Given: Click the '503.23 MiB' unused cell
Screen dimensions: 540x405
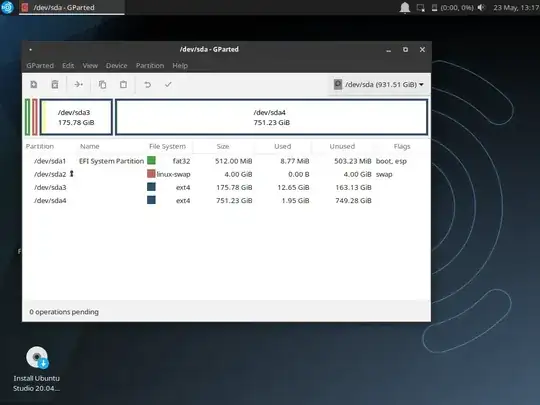Looking at the screenshot, I should 353,161.
